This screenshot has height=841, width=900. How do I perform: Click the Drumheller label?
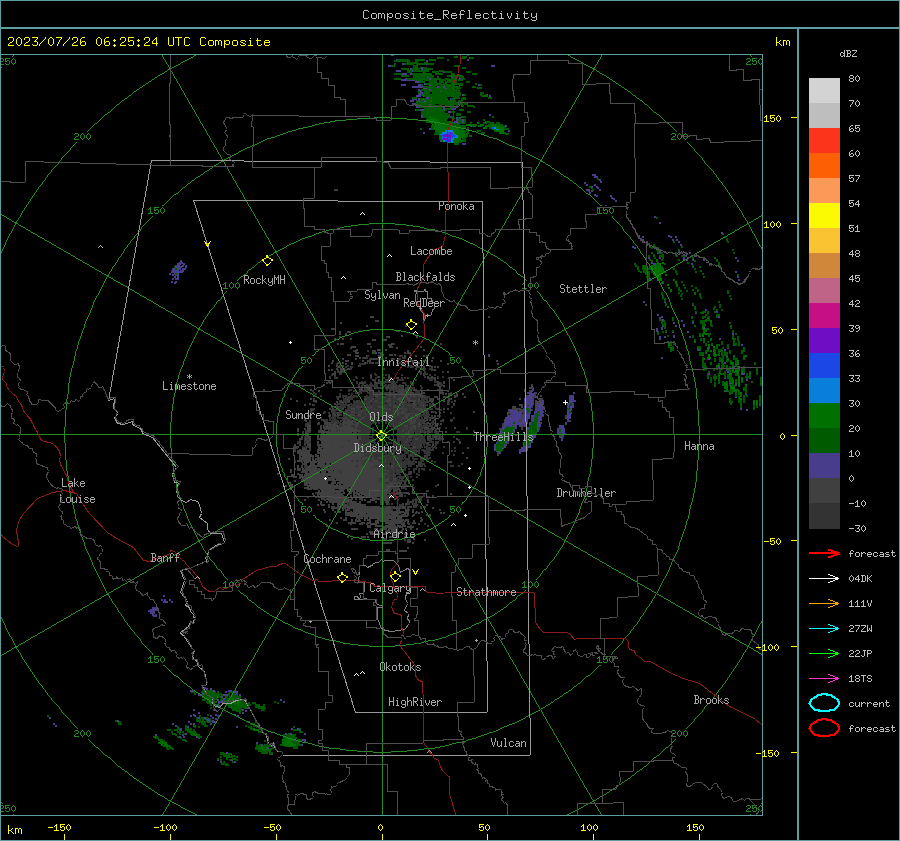[x=586, y=493]
